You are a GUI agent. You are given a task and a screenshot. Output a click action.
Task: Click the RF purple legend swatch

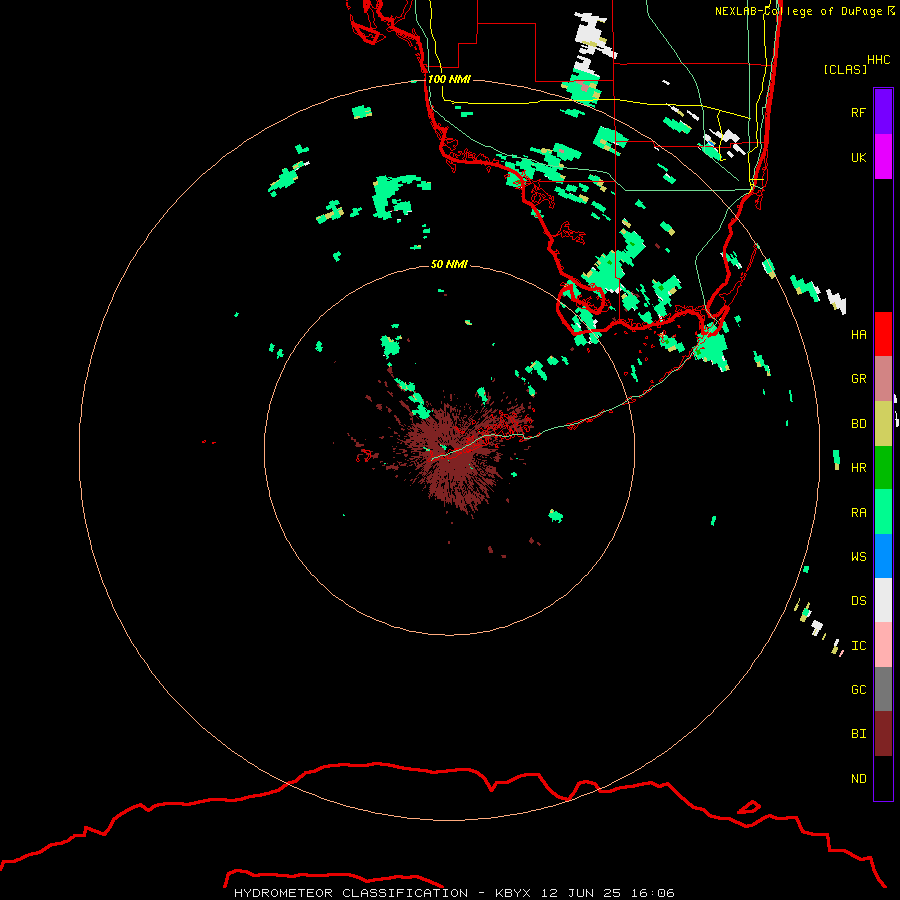tap(883, 112)
